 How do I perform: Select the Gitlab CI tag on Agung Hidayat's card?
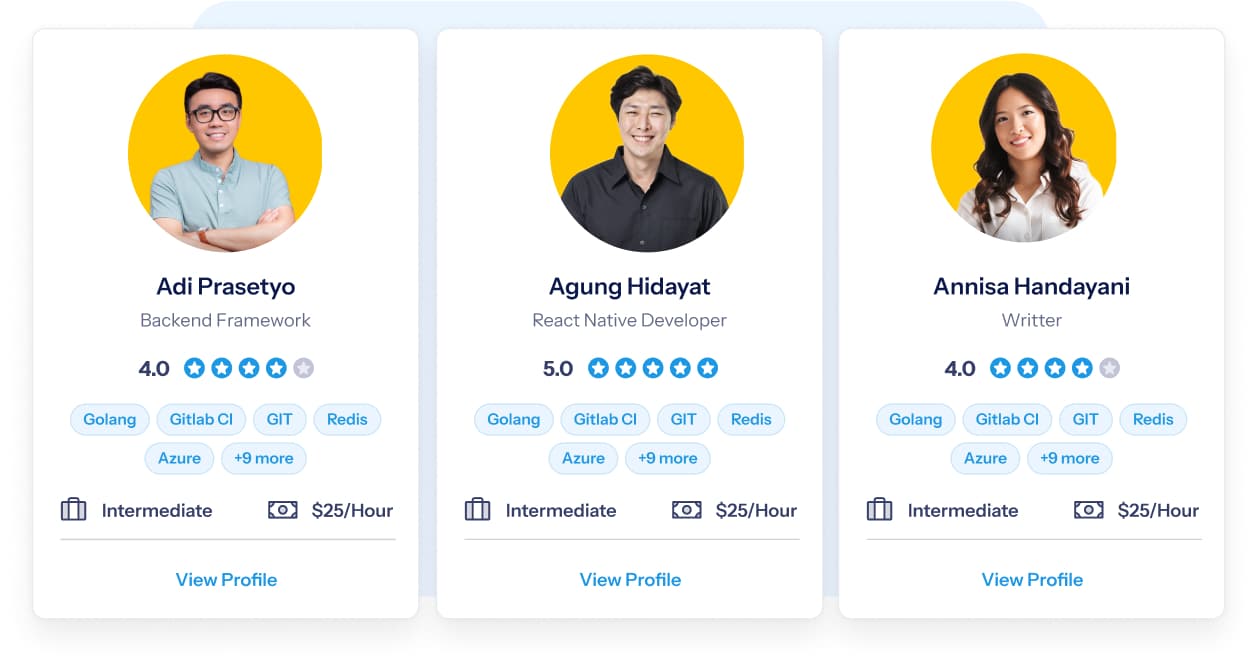[605, 419]
